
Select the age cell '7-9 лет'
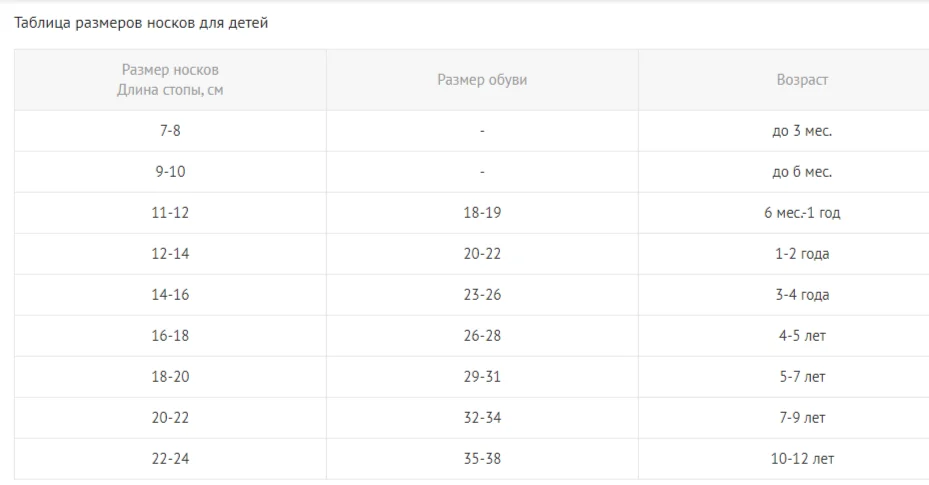pyautogui.click(x=802, y=418)
